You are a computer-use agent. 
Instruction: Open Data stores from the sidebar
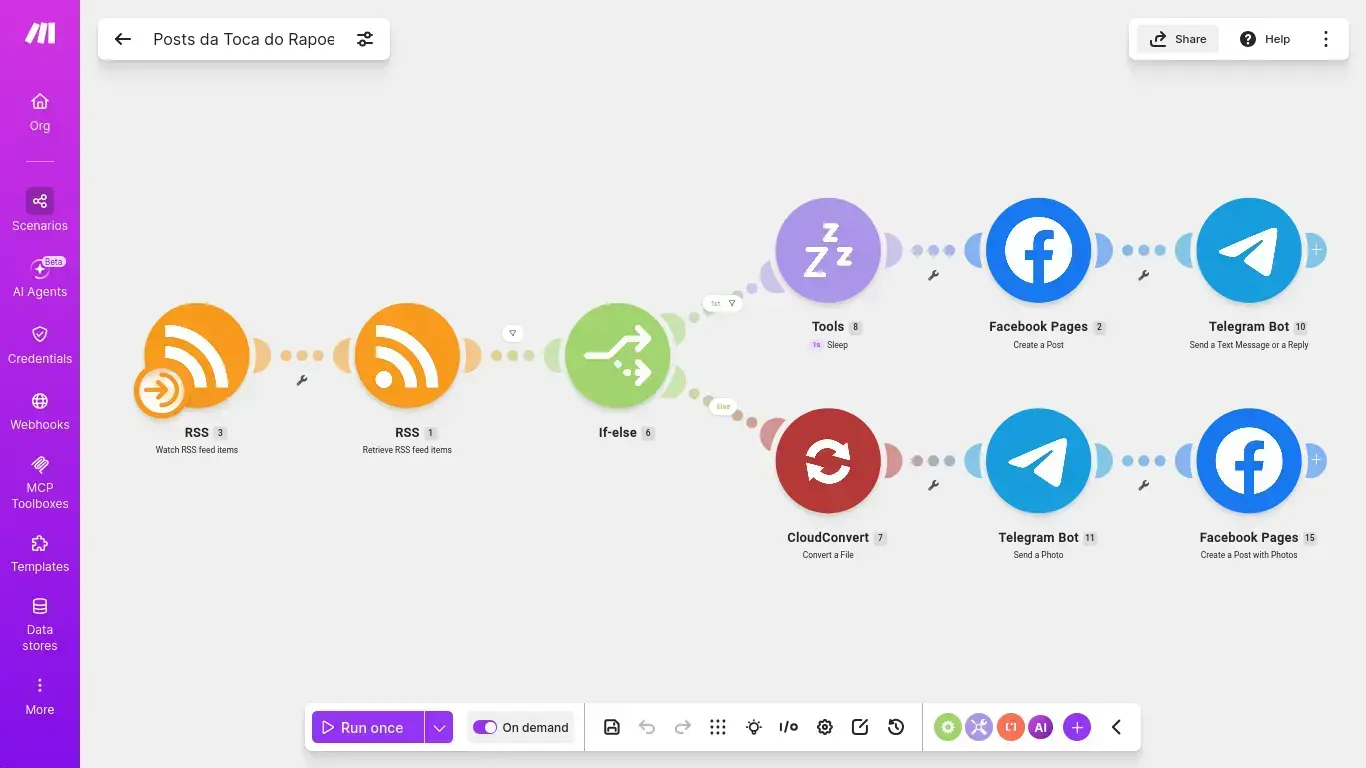tap(40, 623)
